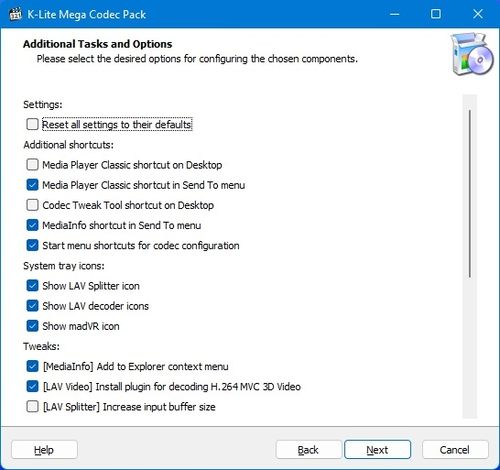Minimize the K-Lite installer window
This screenshot has height=470, width=500.
pos(395,14)
